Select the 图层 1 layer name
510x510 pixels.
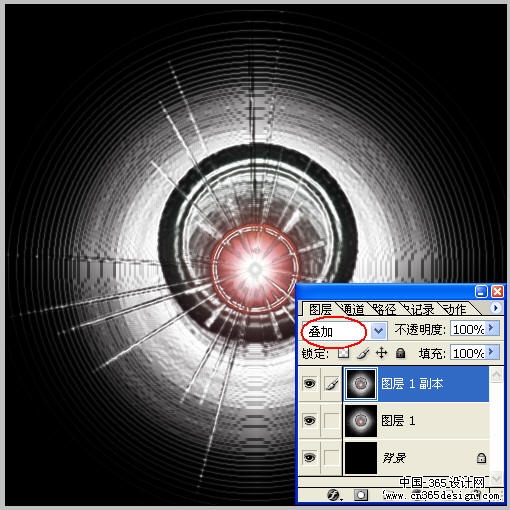click(x=398, y=421)
